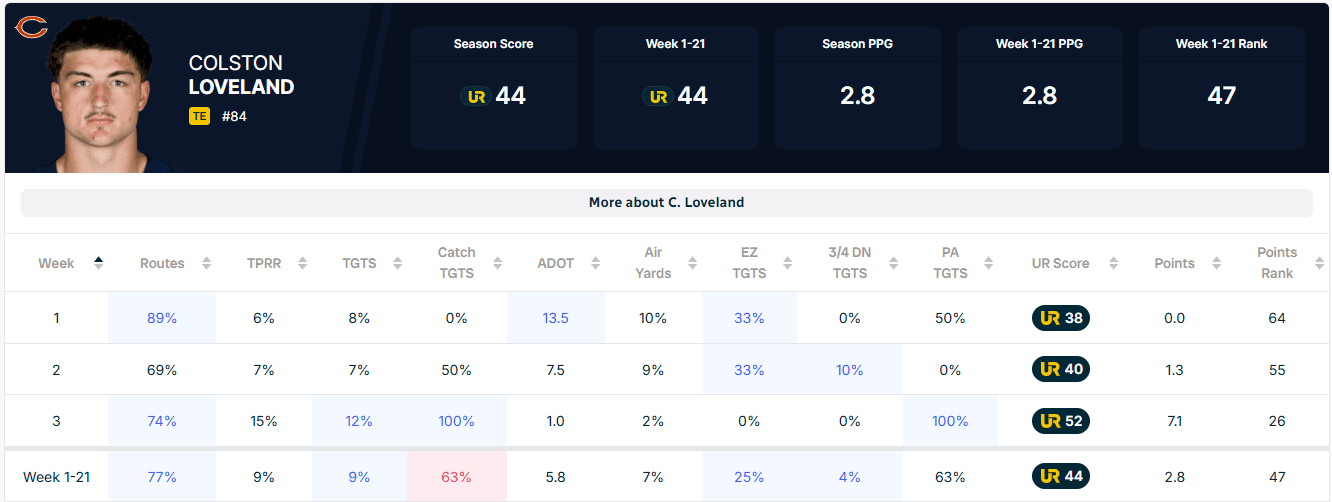Click the UR 38 score badge for week 1
The width and height of the screenshot is (1332, 502).
point(1061,318)
